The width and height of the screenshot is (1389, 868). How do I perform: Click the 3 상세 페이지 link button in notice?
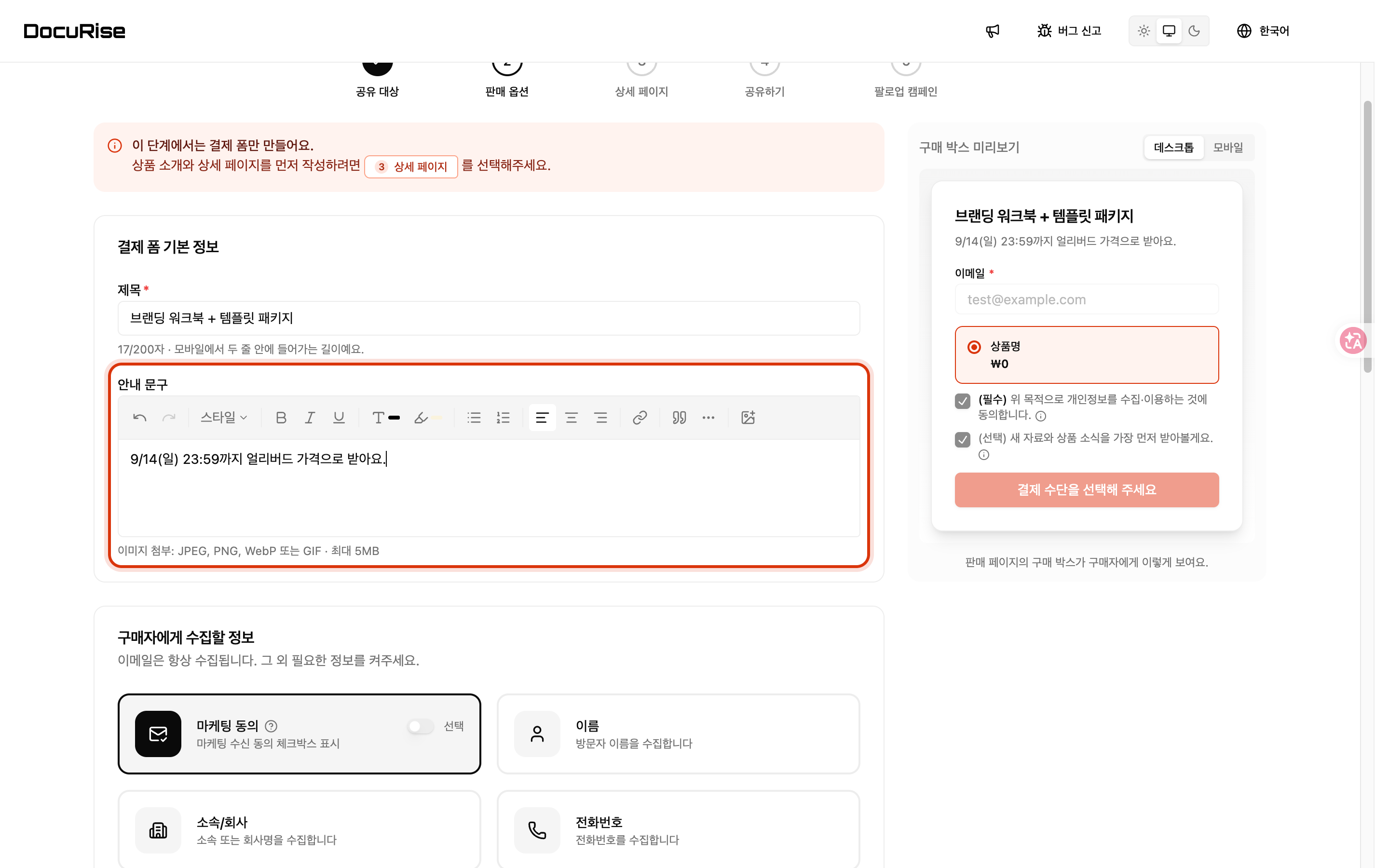[411, 166]
